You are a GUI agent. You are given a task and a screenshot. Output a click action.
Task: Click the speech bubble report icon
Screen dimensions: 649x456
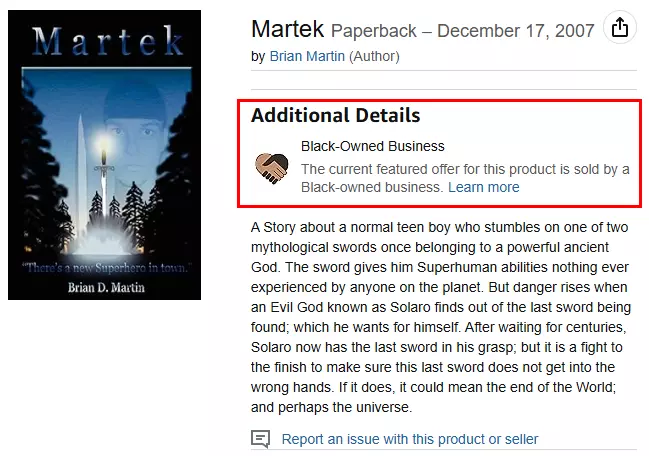[x=260, y=439]
